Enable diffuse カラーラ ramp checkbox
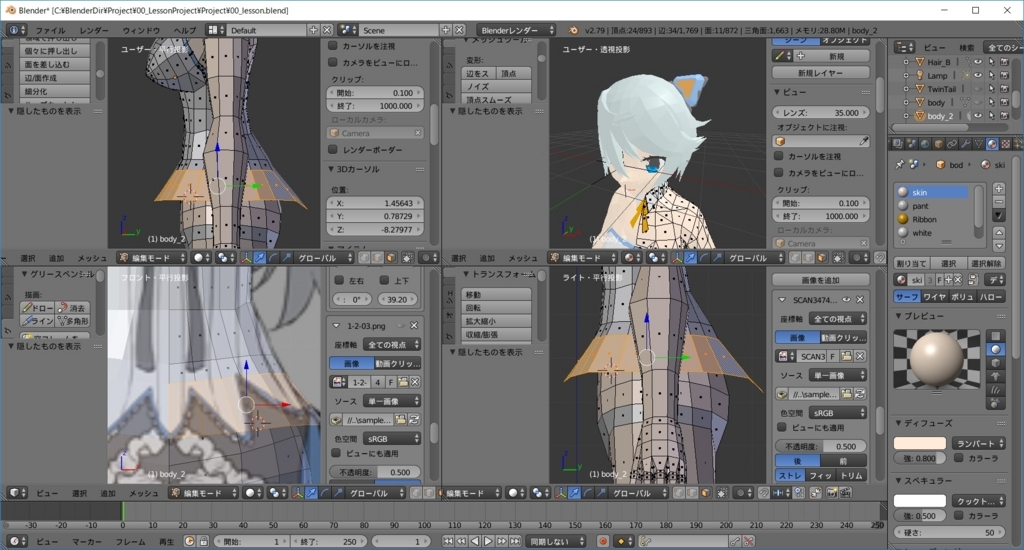Screen dimensions: 1024x550 click(x=959, y=458)
